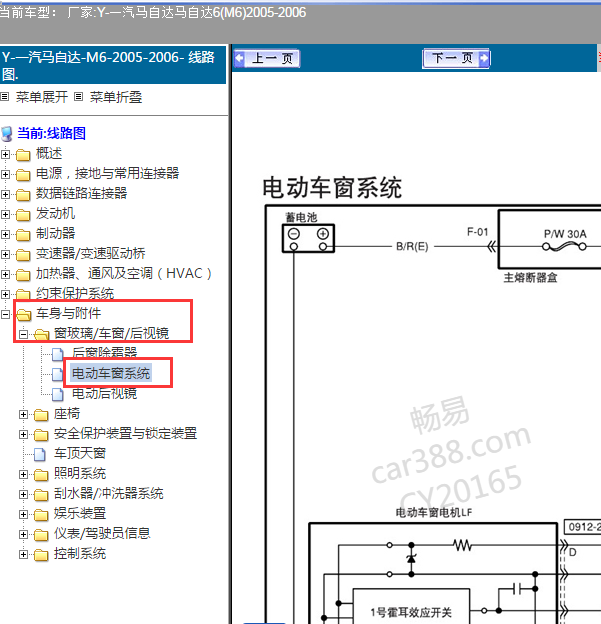The image size is (601, 624).
Task: Expand the 照明系统 node
Action: pos(23,474)
